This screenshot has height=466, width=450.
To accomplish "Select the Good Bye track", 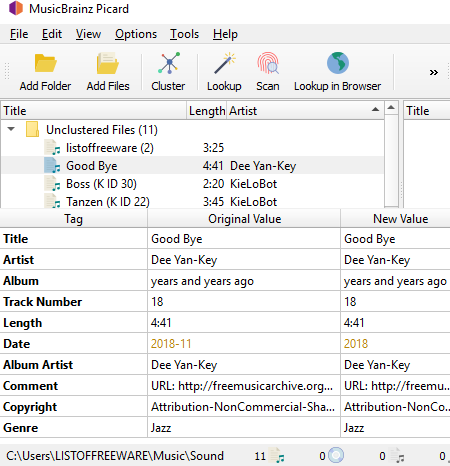I will 192,166.
